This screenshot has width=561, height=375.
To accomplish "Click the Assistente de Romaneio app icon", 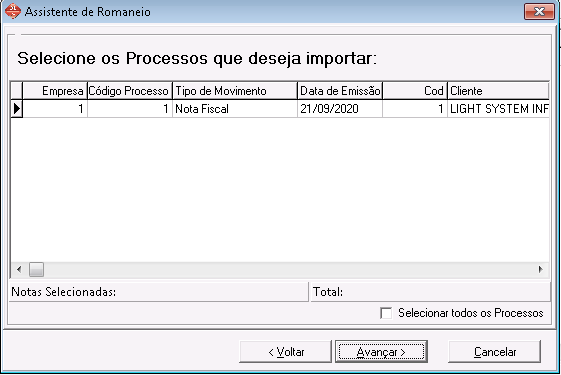I will point(13,11).
